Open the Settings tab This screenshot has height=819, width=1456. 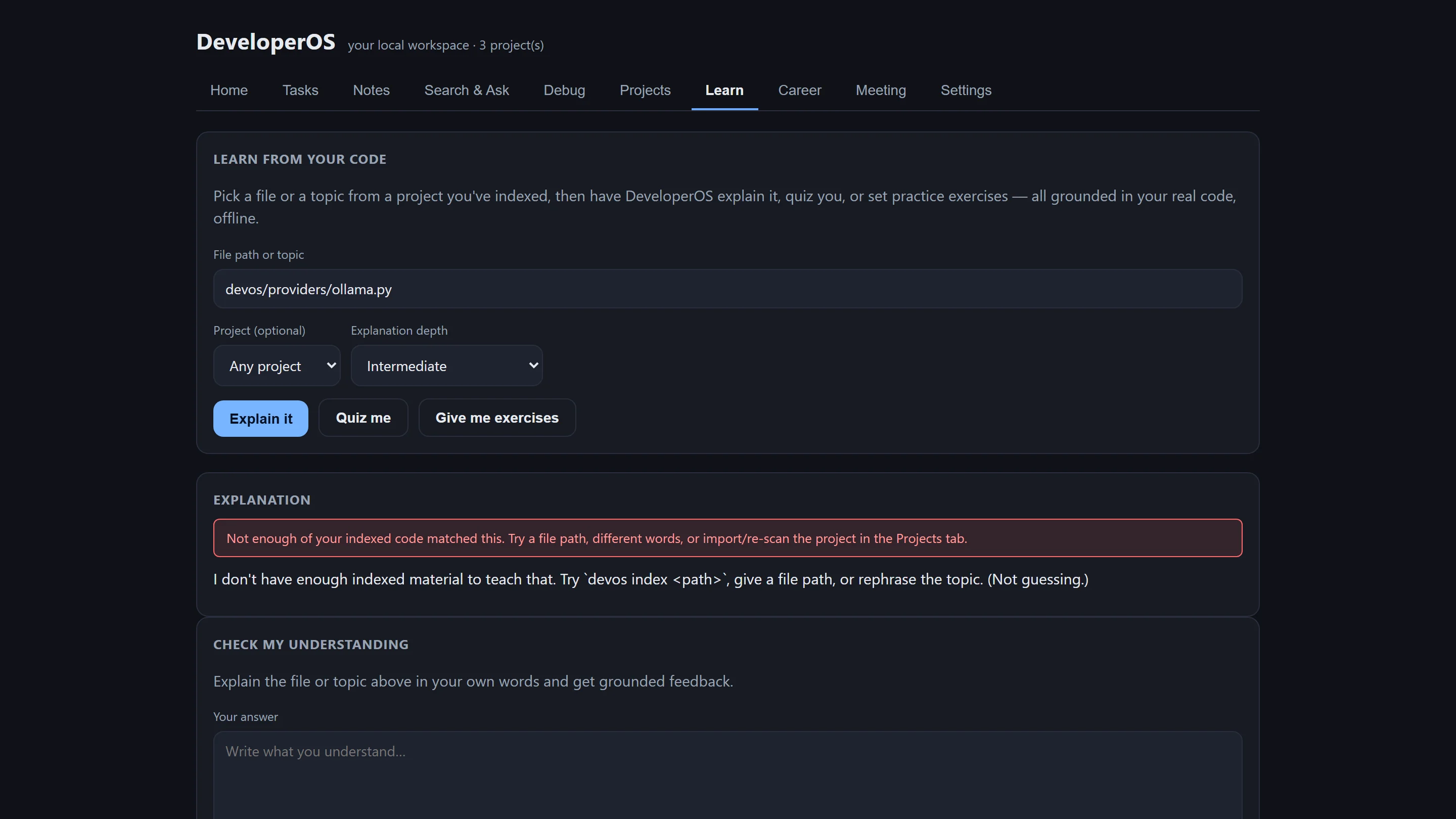[966, 90]
